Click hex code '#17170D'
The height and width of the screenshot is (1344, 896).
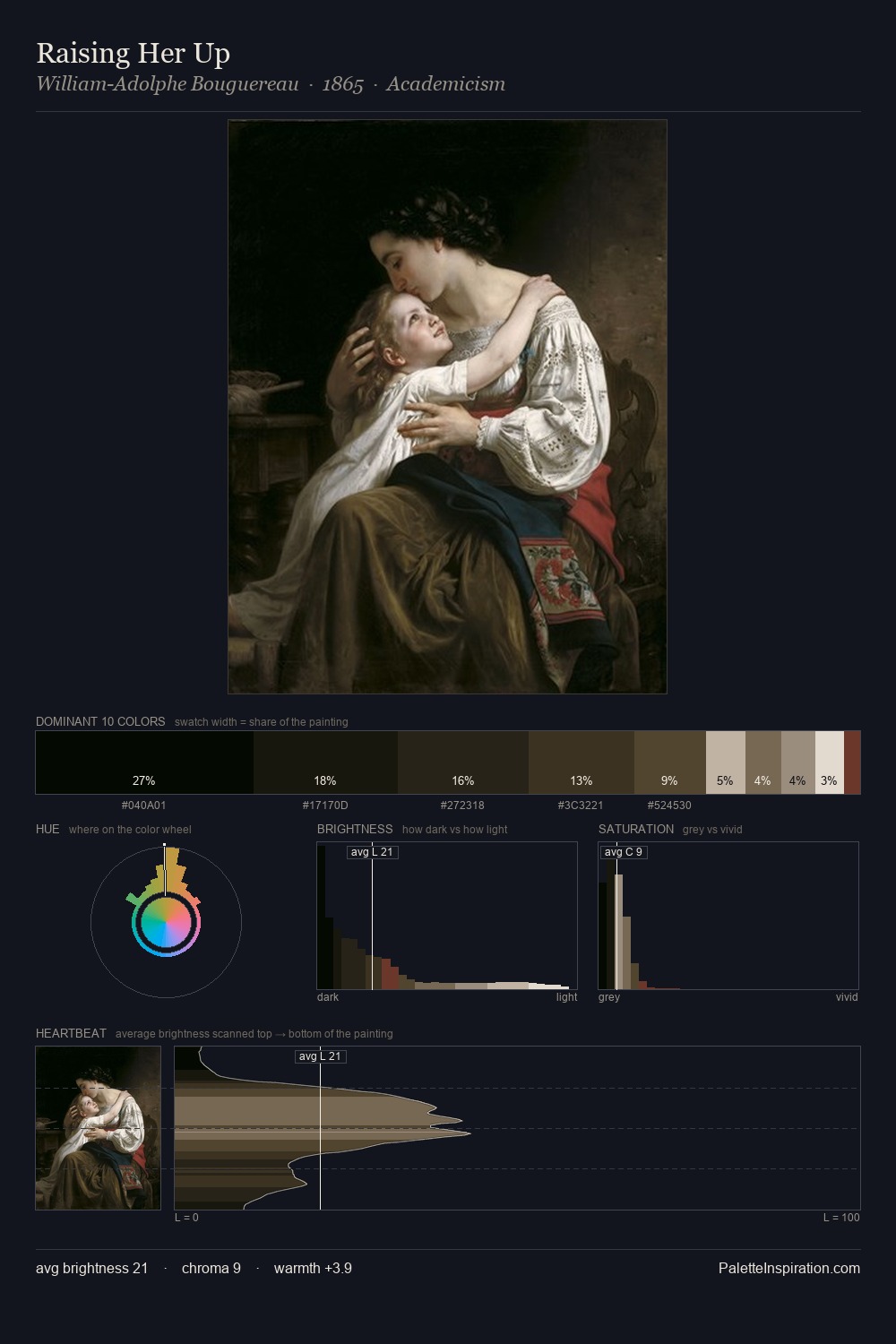point(325,805)
